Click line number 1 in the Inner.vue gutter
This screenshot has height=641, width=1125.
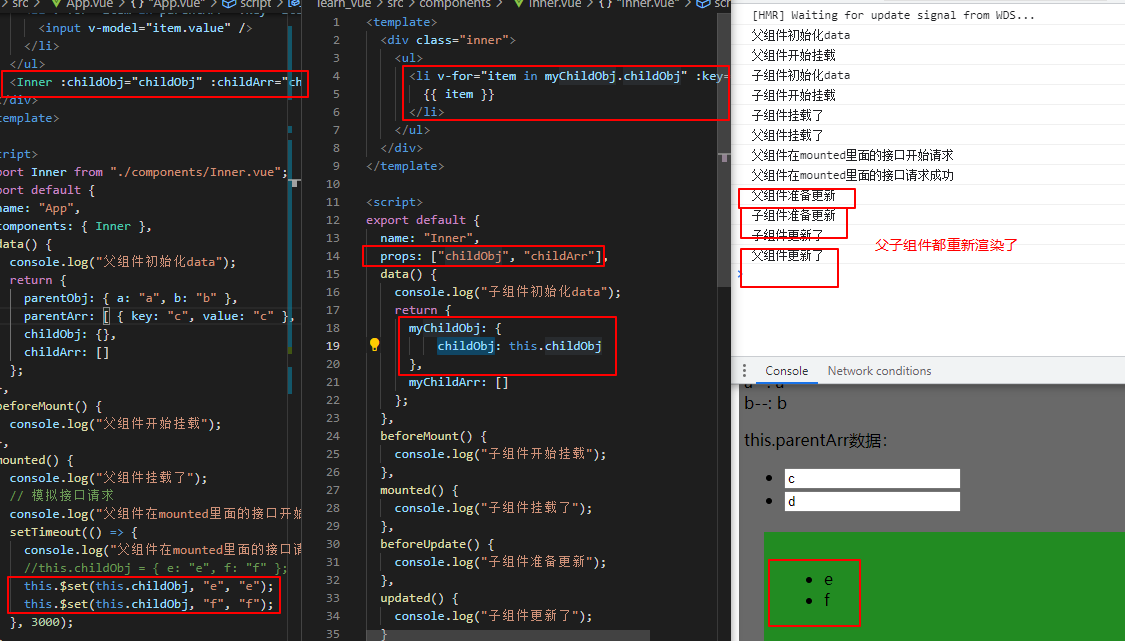tap(336, 22)
